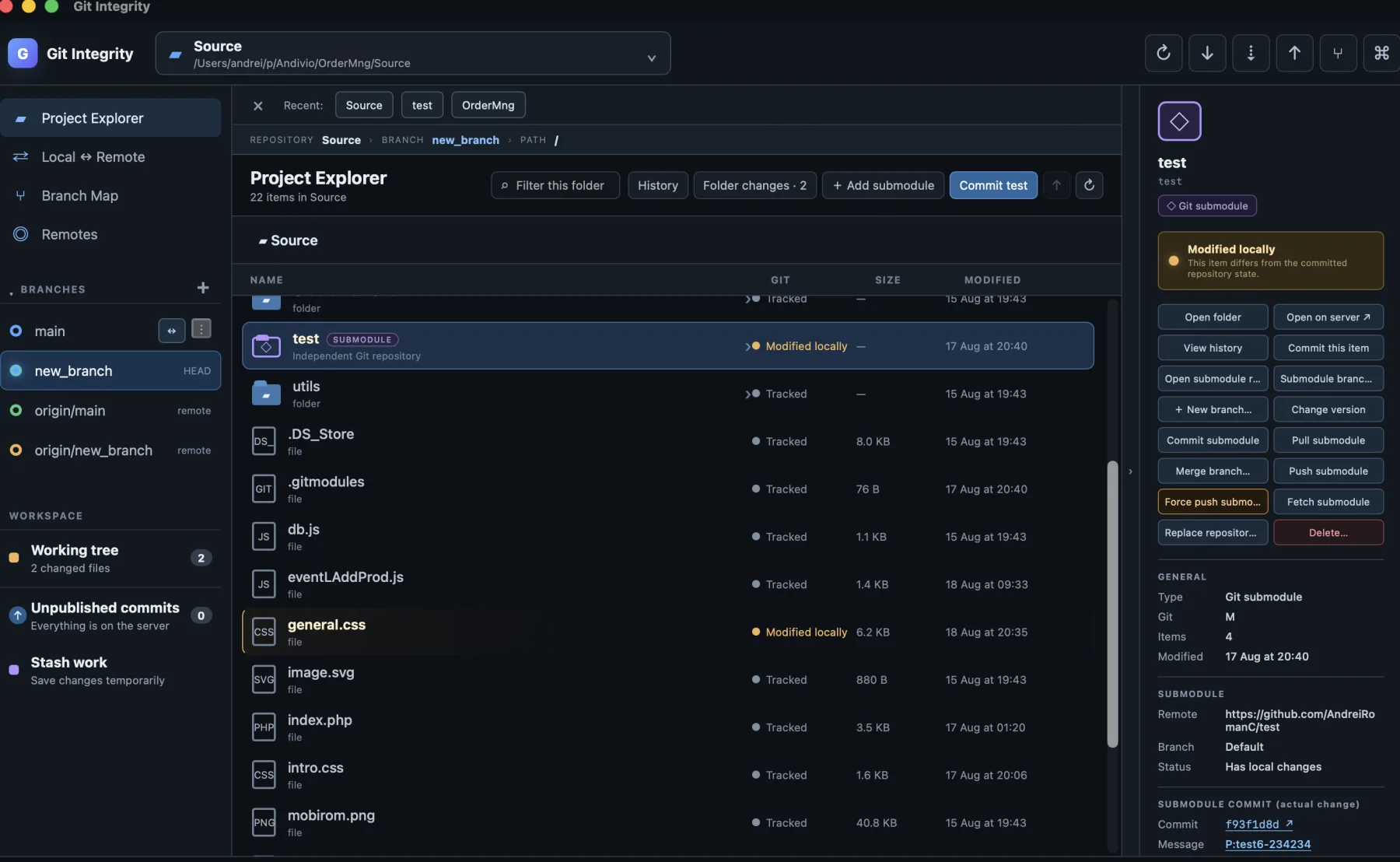Open Working tree with 2 changed files

click(110, 558)
